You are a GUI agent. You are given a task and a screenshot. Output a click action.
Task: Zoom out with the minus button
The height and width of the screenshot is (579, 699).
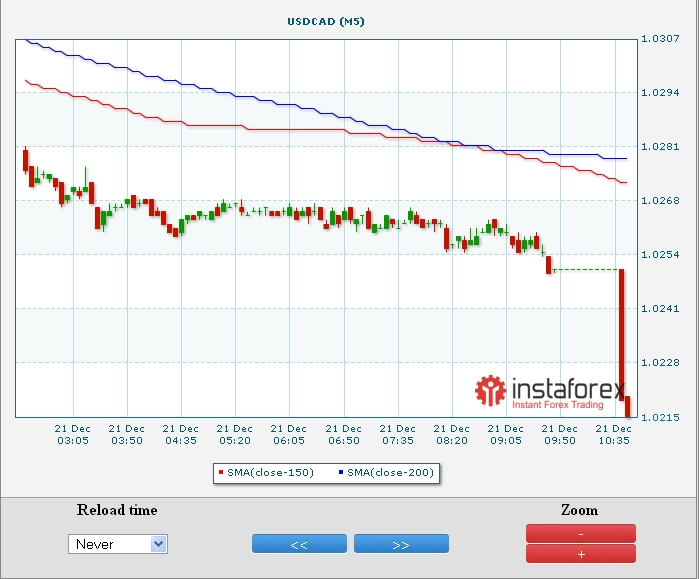tap(581, 534)
